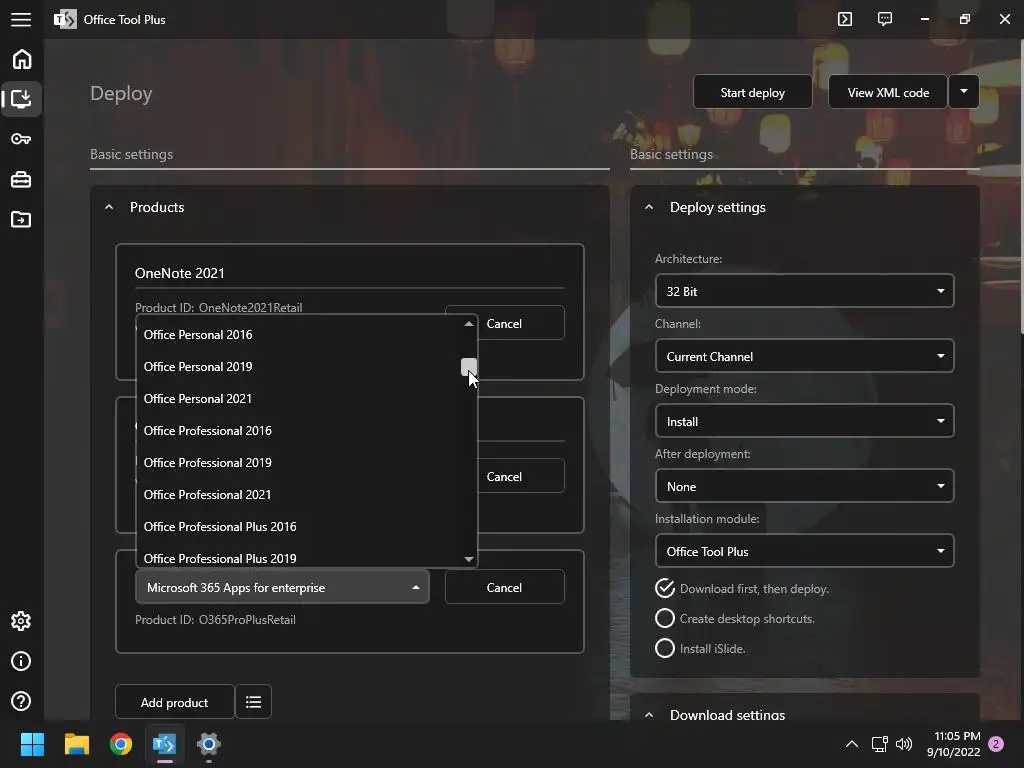Open the Installation module dropdown

[805, 551]
